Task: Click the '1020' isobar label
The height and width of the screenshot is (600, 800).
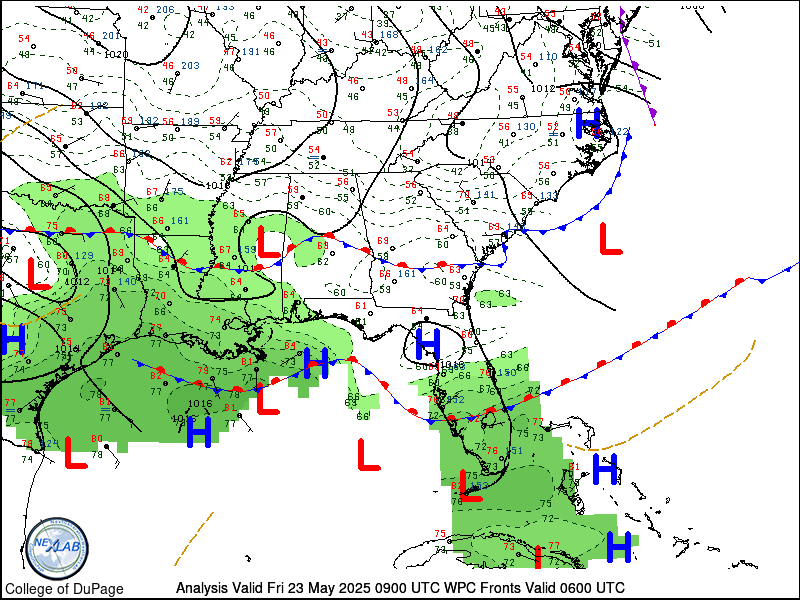Action: pyautogui.click(x=116, y=55)
